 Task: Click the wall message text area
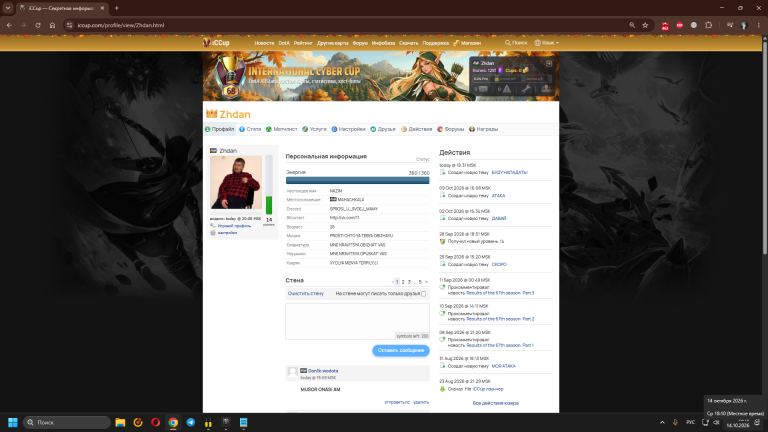(x=358, y=321)
